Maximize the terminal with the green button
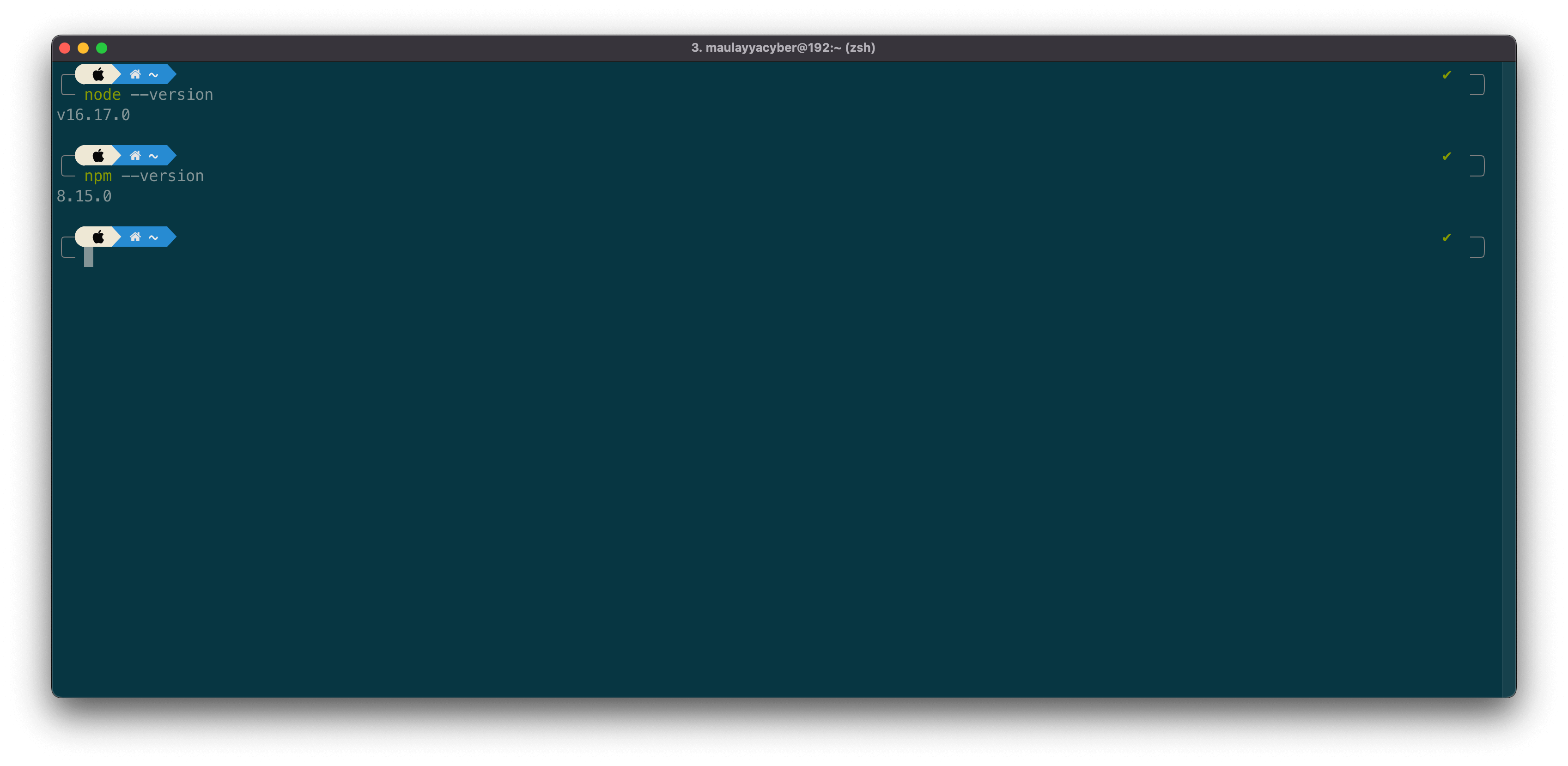 click(102, 48)
